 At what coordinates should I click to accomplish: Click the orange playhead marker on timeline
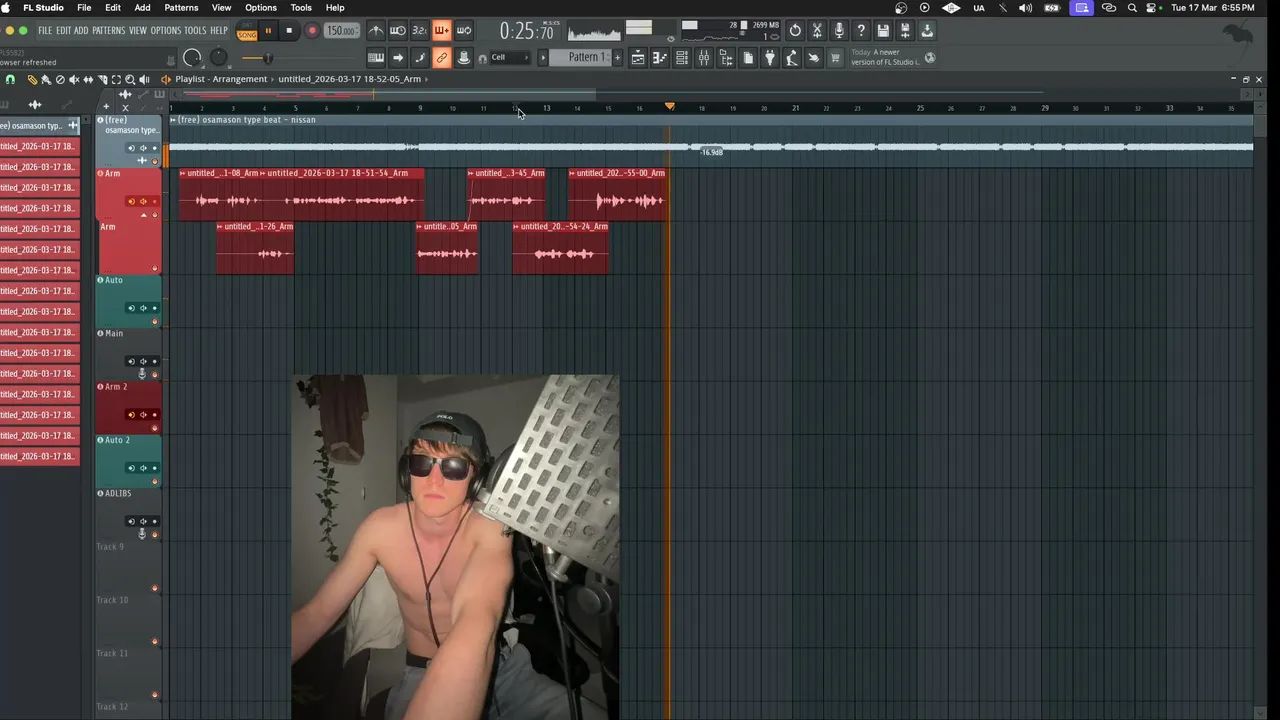[x=670, y=106]
